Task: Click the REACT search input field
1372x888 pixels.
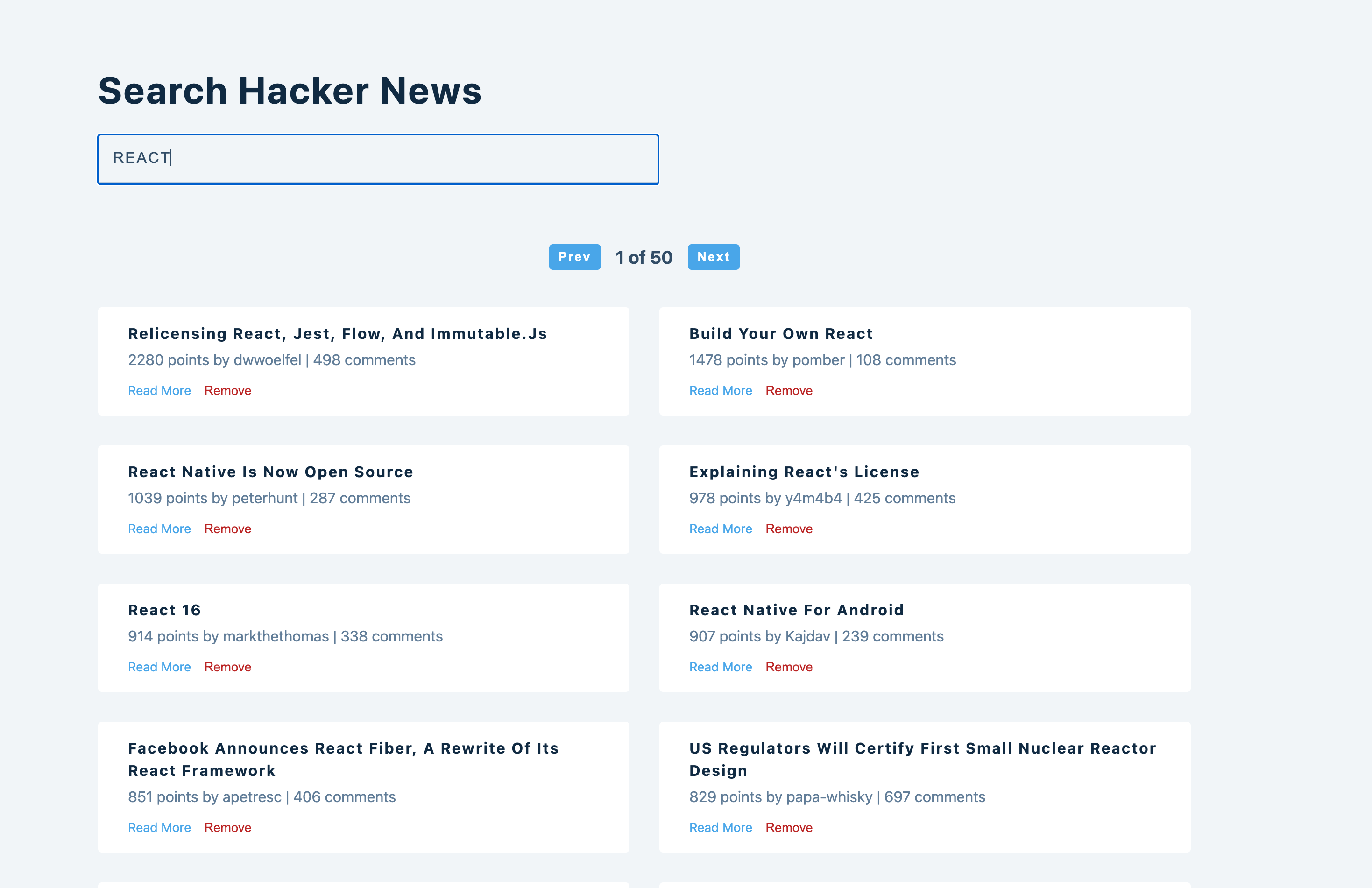Action: point(378,159)
